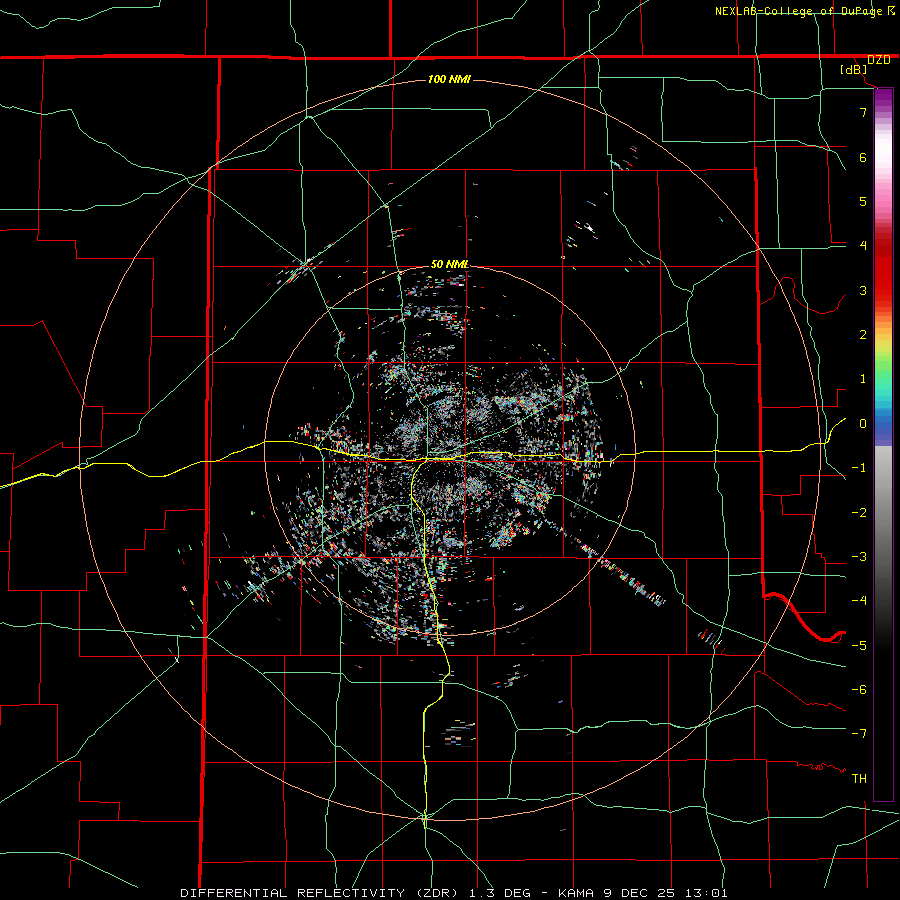The width and height of the screenshot is (900, 900).
Task: Click the KAMA station identifier in caption
Action: pyautogui.click(x=577, y=893)
